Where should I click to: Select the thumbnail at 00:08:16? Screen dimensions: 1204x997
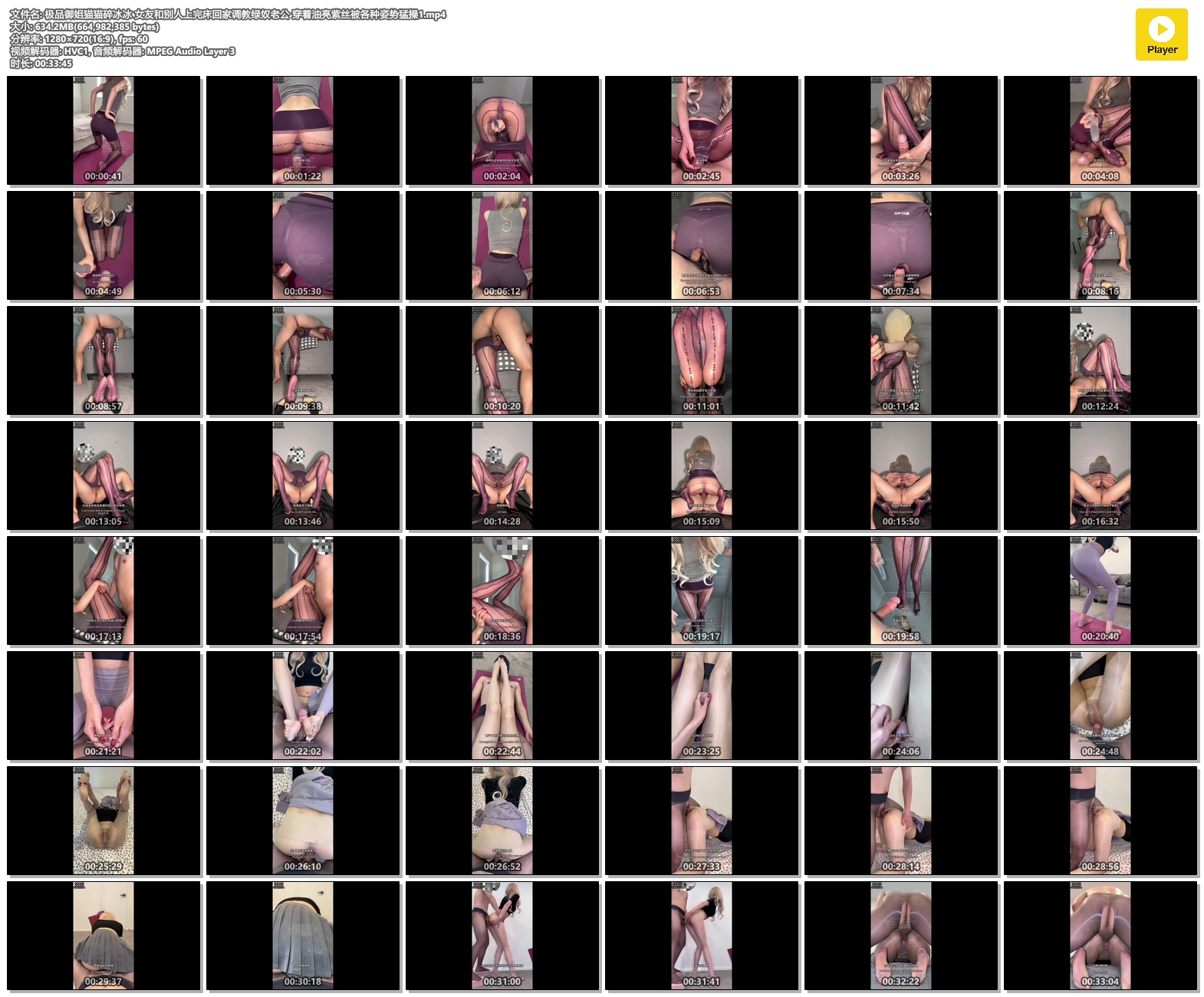[x=1100, y=245]
